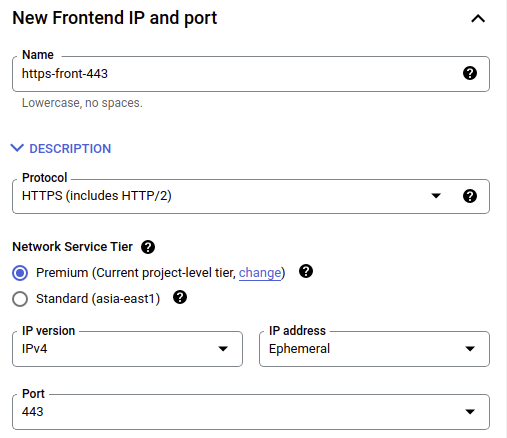This screenshot has height=438, width=507.
Task: Select the Premium network tier radio button
Action: [20, 273]
